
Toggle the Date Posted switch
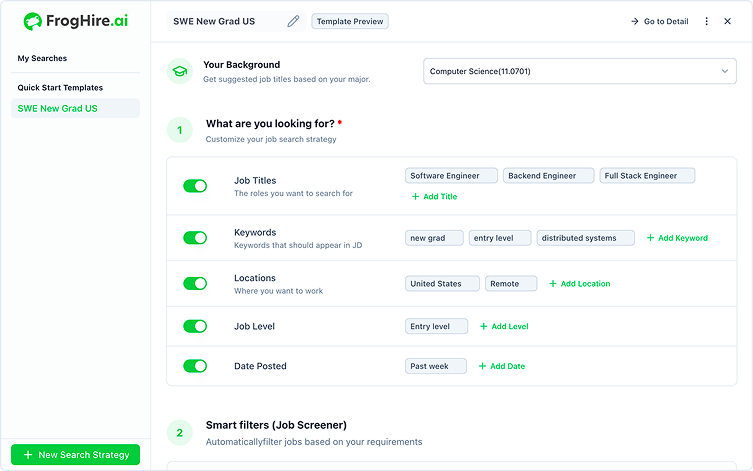pyautogui.click(x=195, y=366)
